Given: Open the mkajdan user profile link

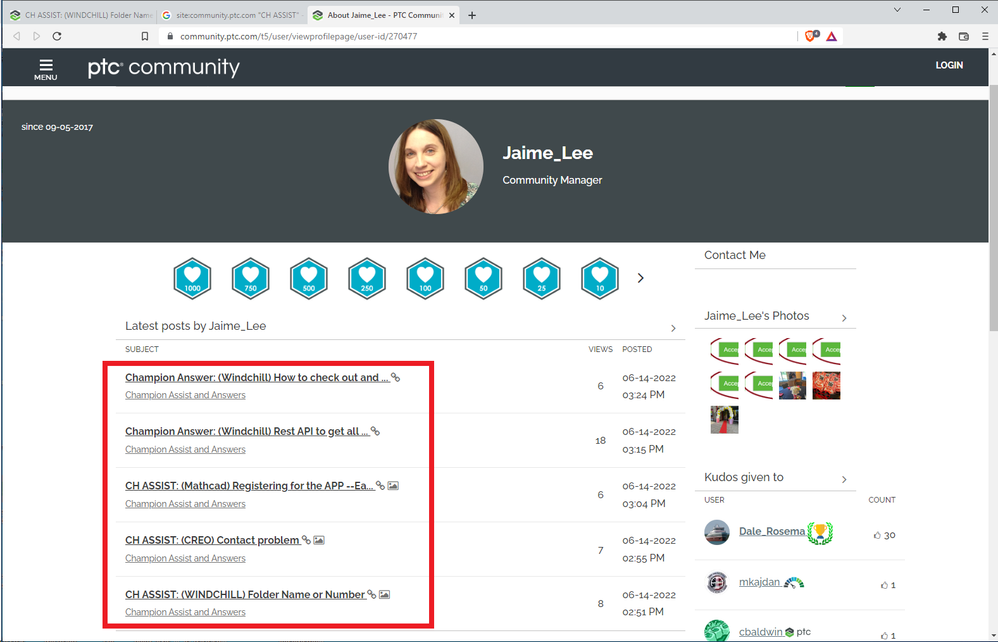Looking at the screenshot, I should pos(759,582).
